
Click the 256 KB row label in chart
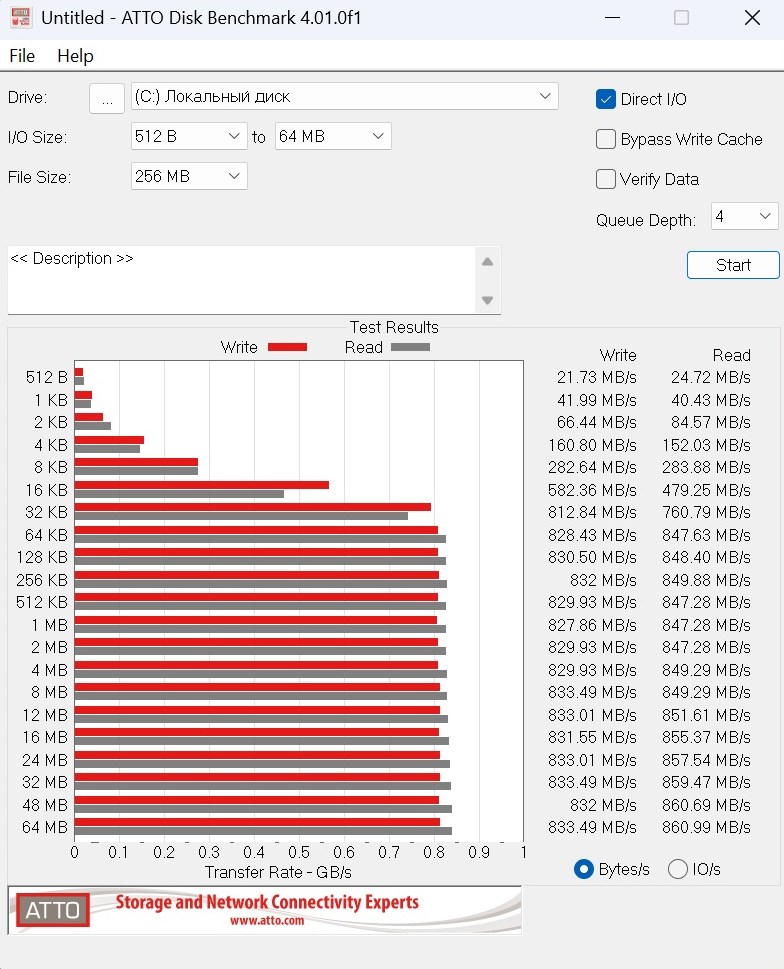42,580
